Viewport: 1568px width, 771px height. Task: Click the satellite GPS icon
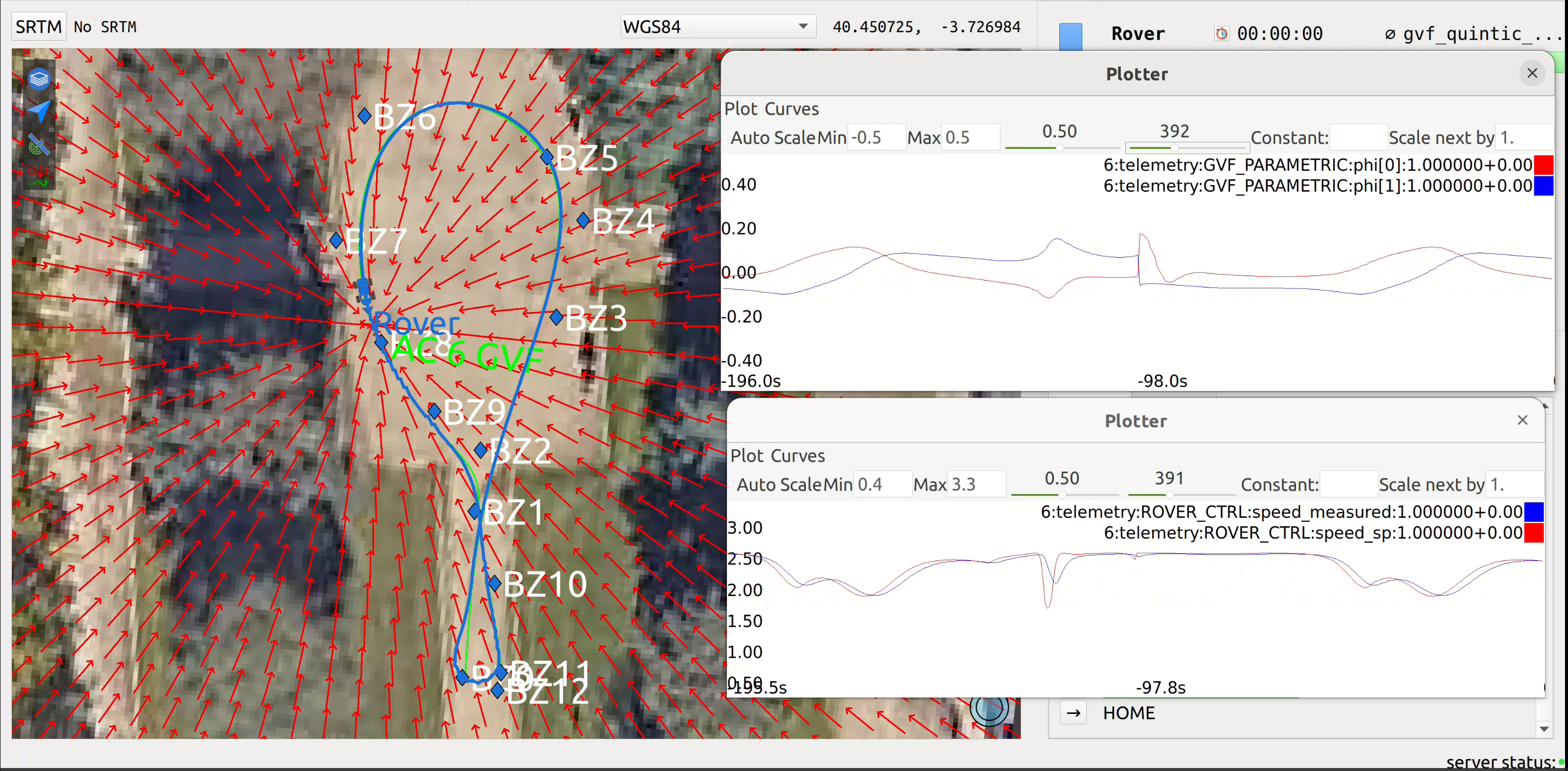point(39,145)
